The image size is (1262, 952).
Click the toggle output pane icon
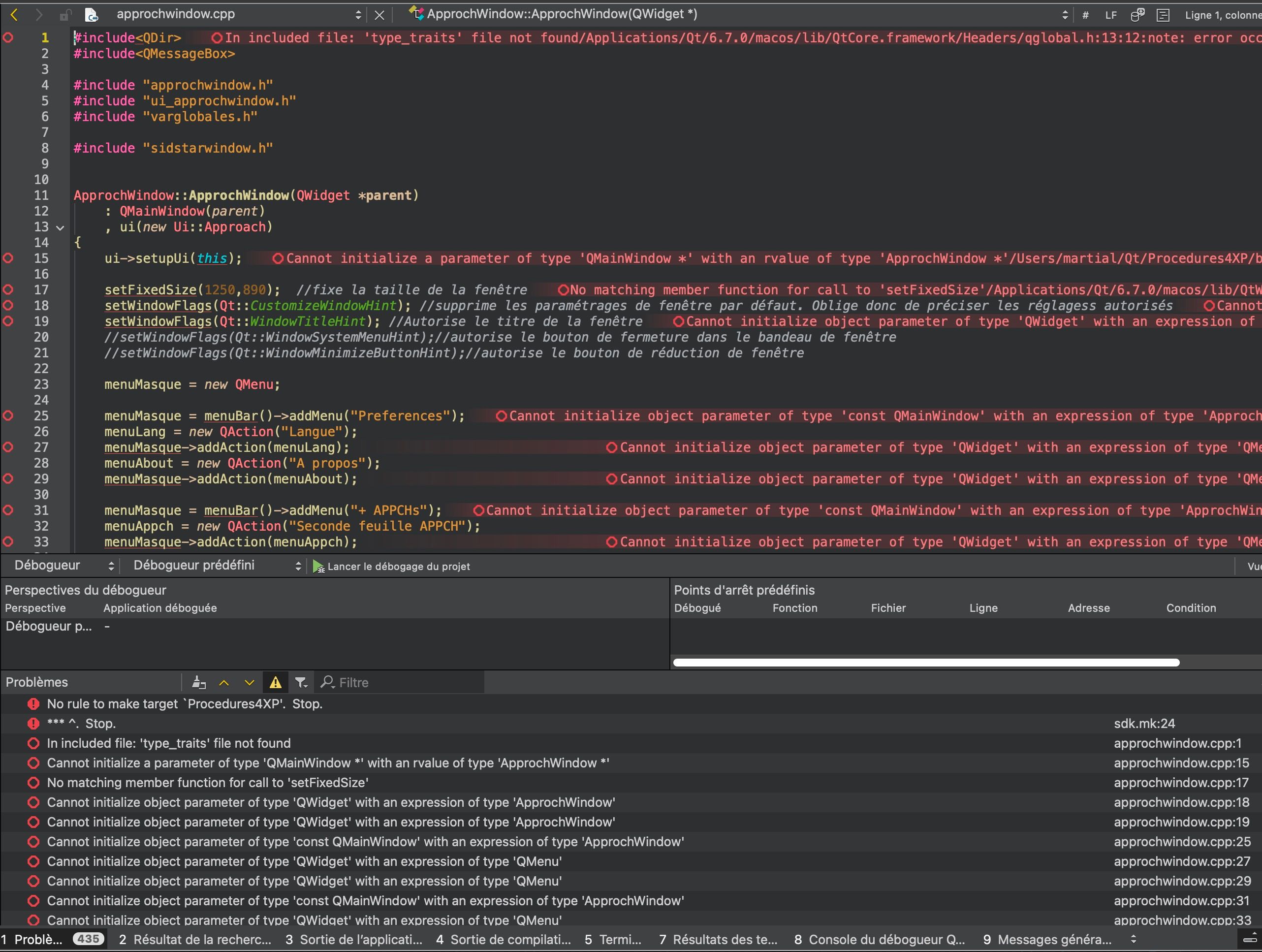[x=1250, y=939]
